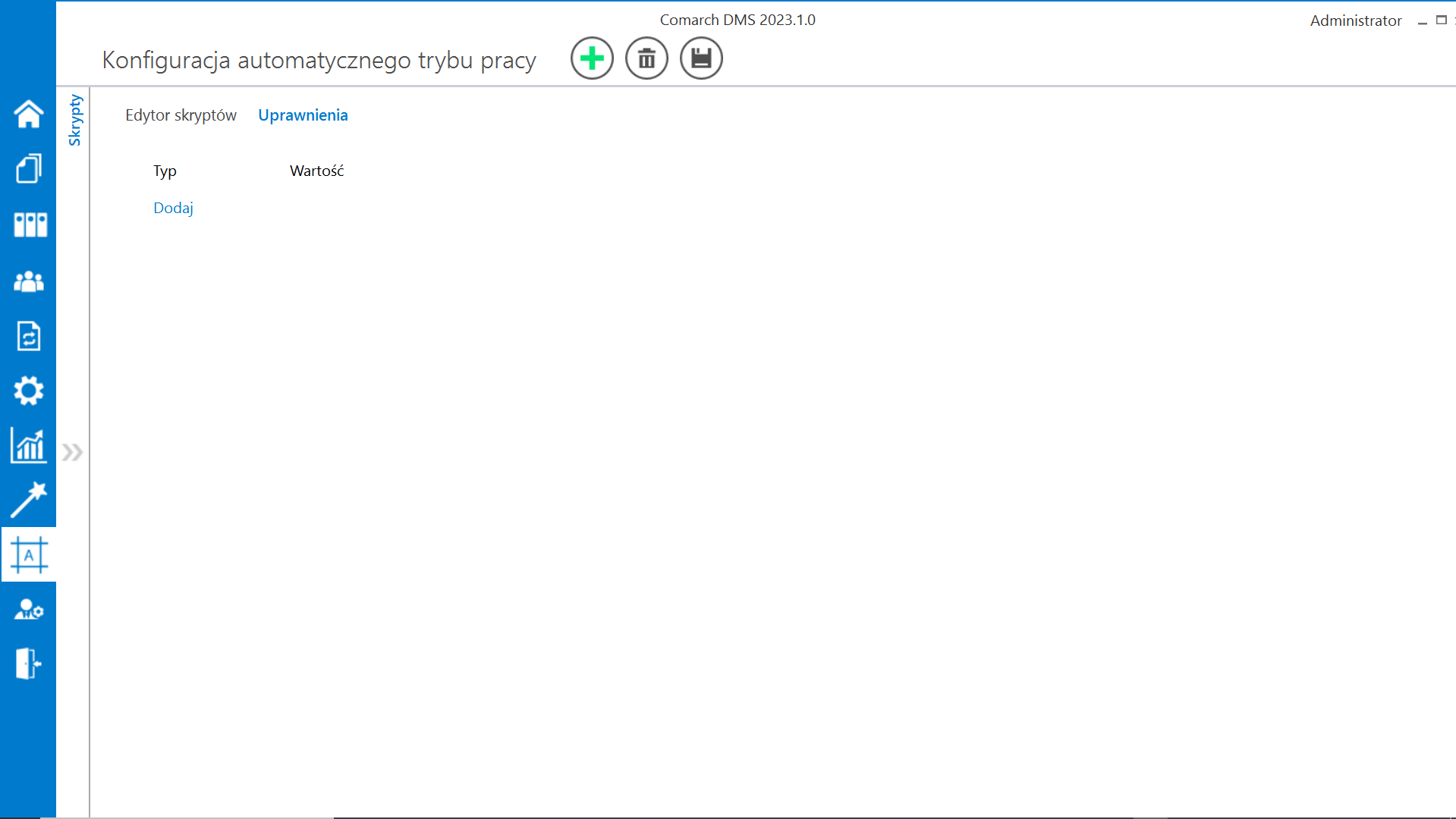The width and height of the screenshot is (1456, 819).
Task: Click the Dodaj link
Action: click(173, 208)
